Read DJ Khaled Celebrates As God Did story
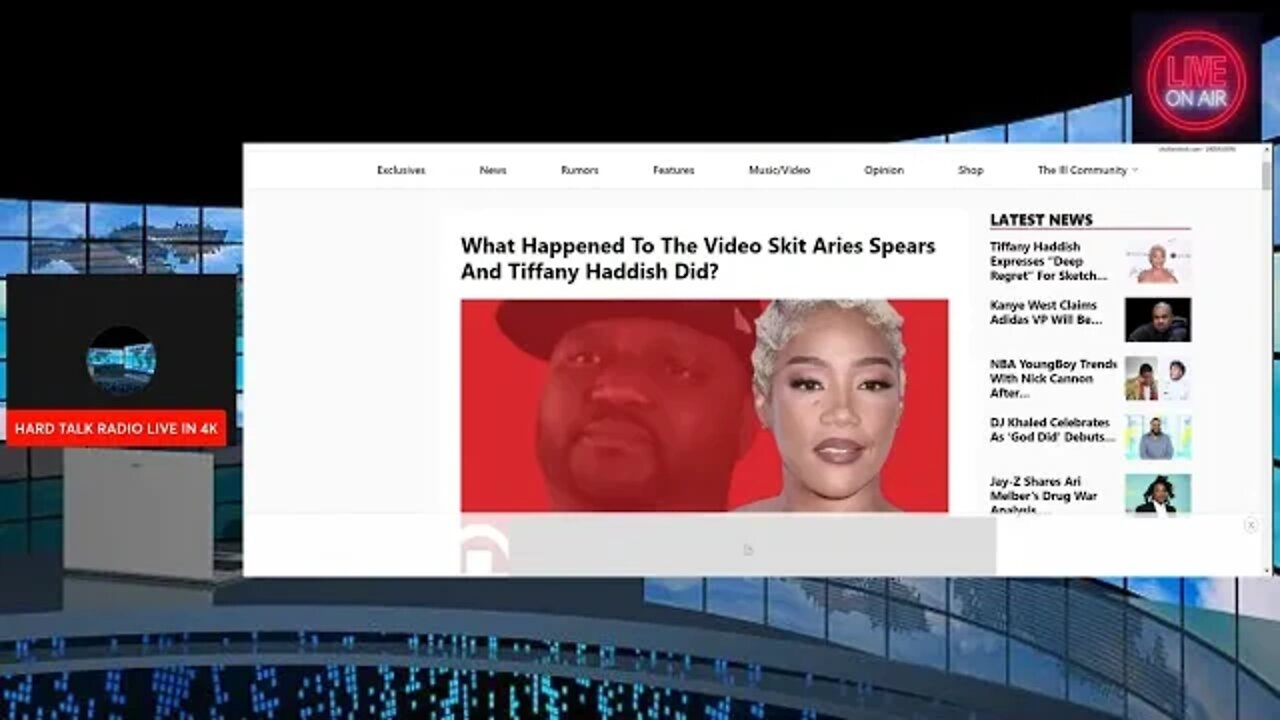The height and width of the screenshot is (720, 1280). [x=1053, y=430]
